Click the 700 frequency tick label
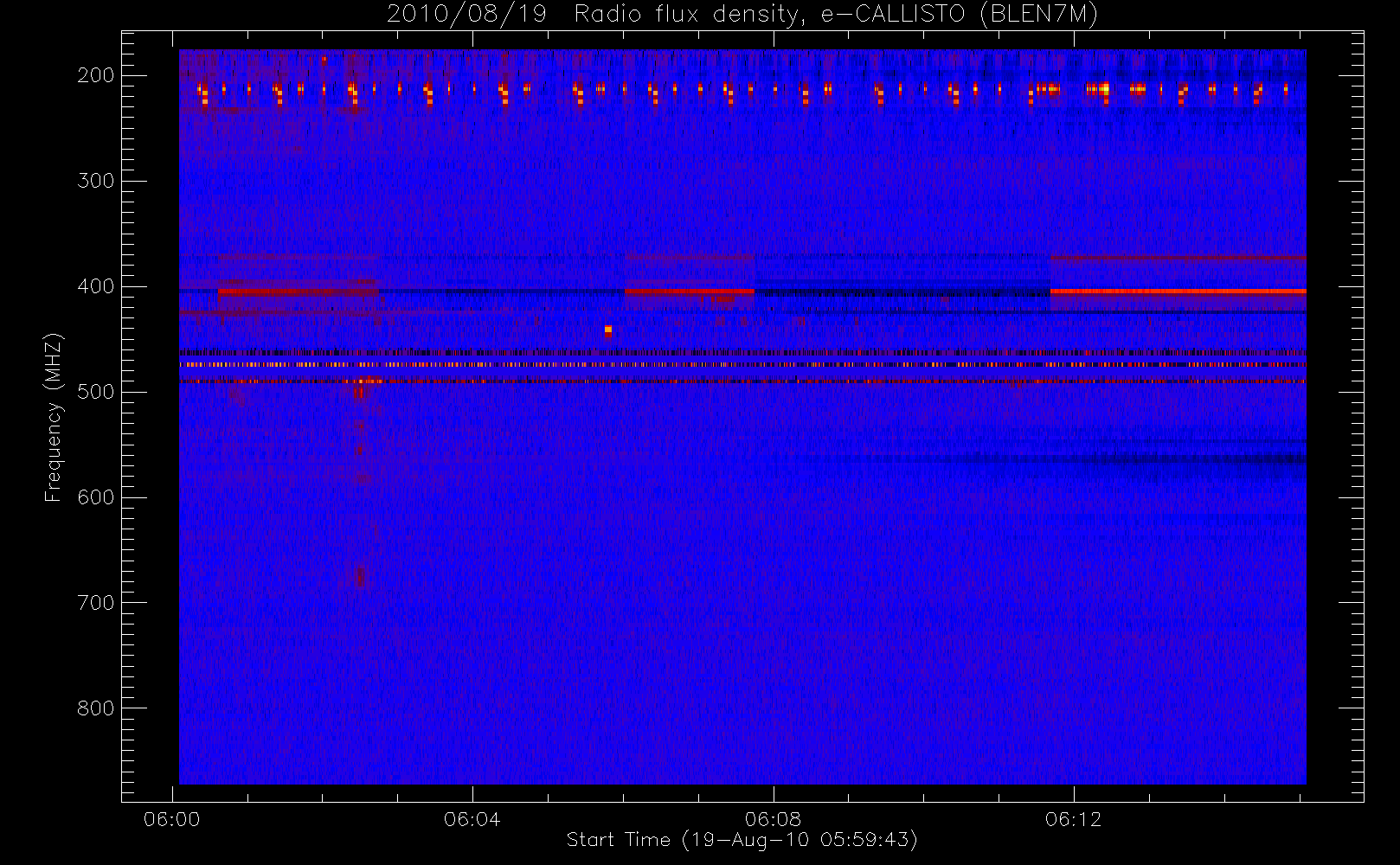The width and height of the screenshot is (1400, 865). pos(96,603)
